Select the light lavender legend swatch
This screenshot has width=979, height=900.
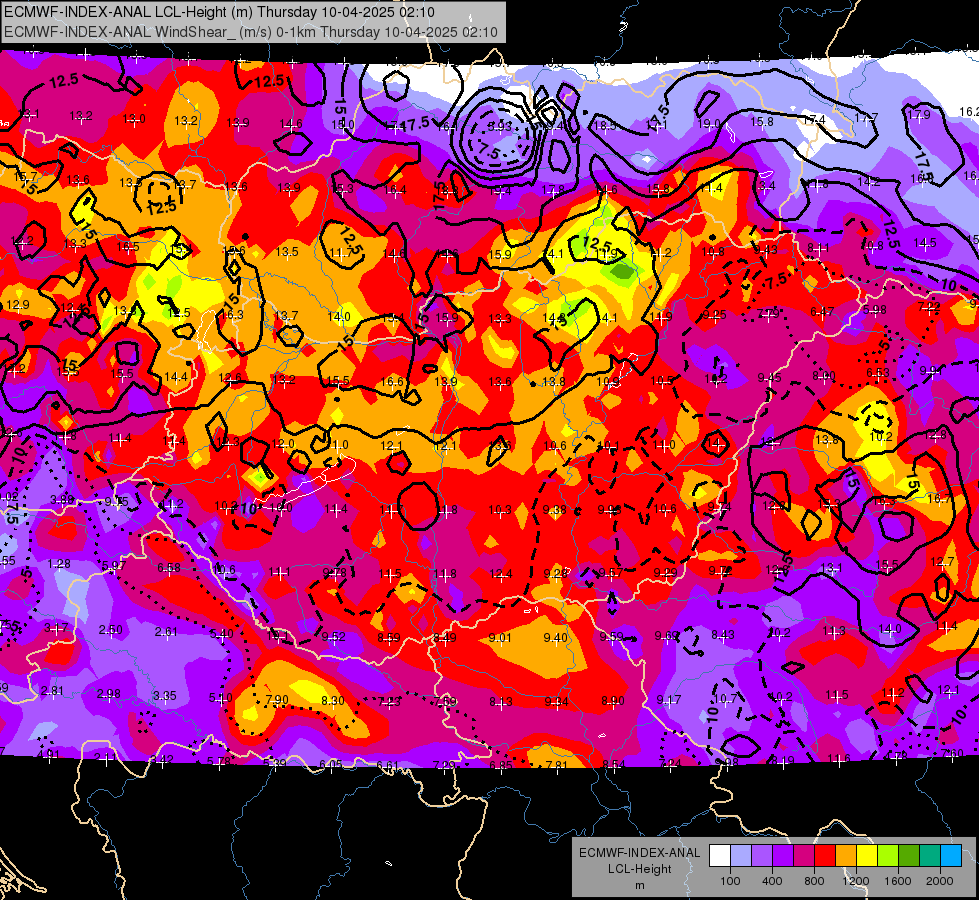pos(741,856)
